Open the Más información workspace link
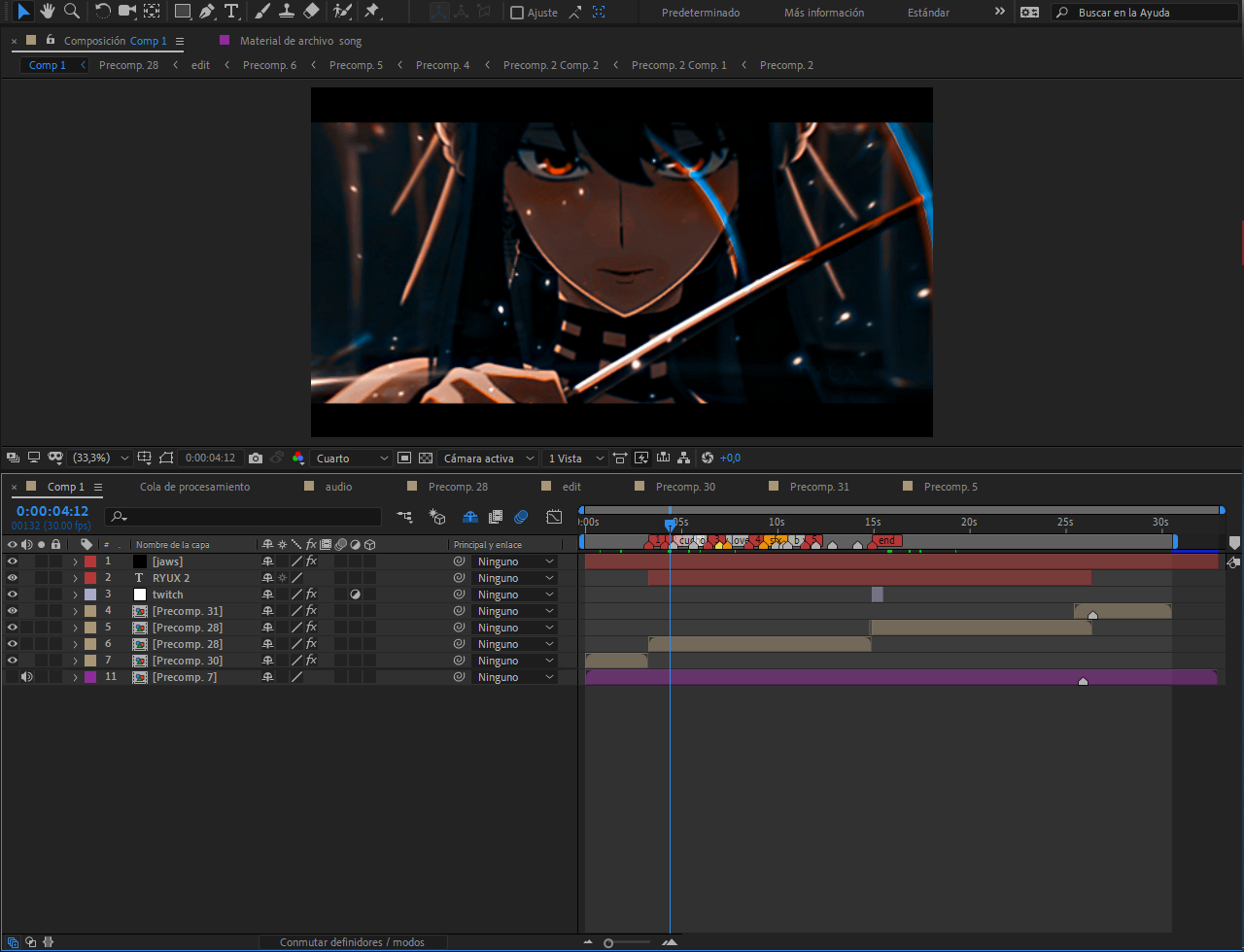Viewport: 1244px width, 952px height. point(824,13)
